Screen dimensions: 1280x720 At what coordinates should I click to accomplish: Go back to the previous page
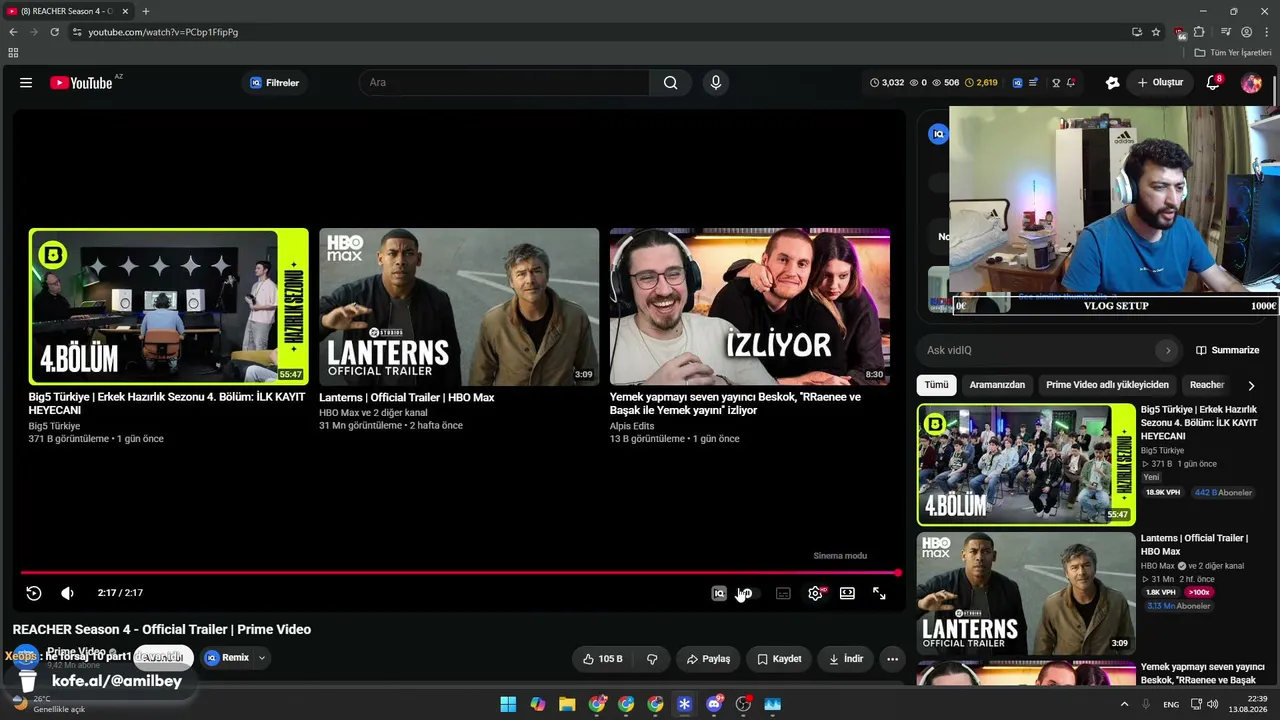pyautogui.click(x=13, y=32)
